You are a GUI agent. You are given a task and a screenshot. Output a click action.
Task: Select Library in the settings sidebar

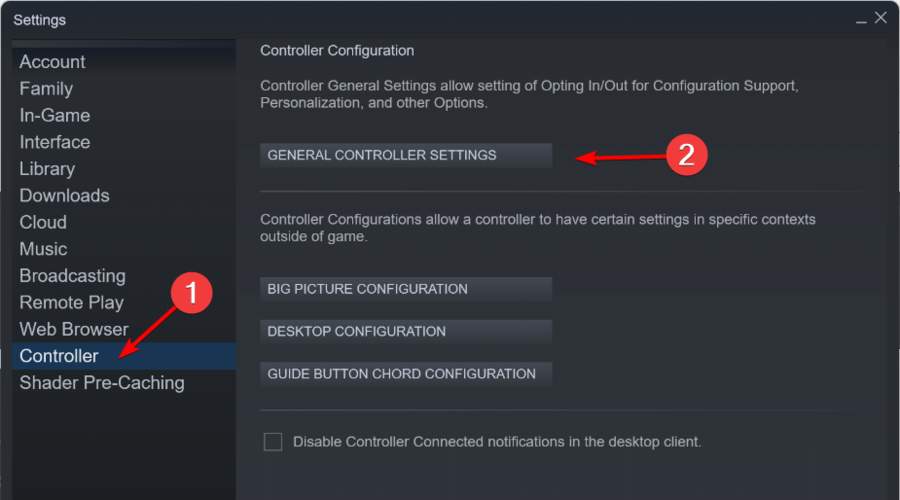pyautogui.click(x=47, y=169)
